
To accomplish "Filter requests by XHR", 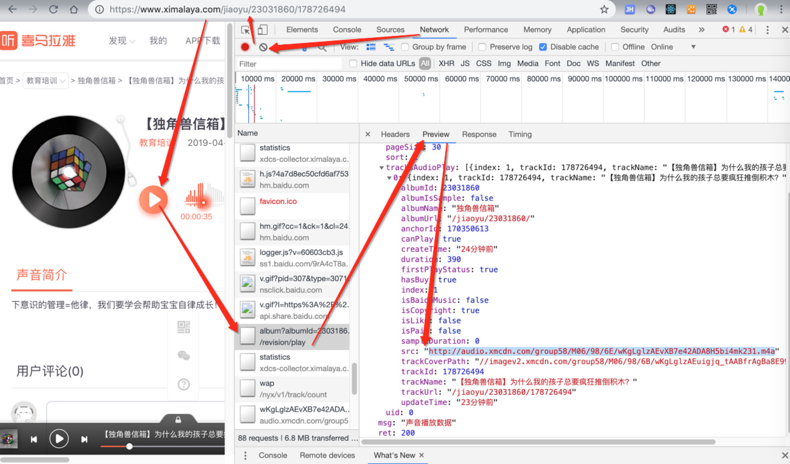I will click(446, 63).
